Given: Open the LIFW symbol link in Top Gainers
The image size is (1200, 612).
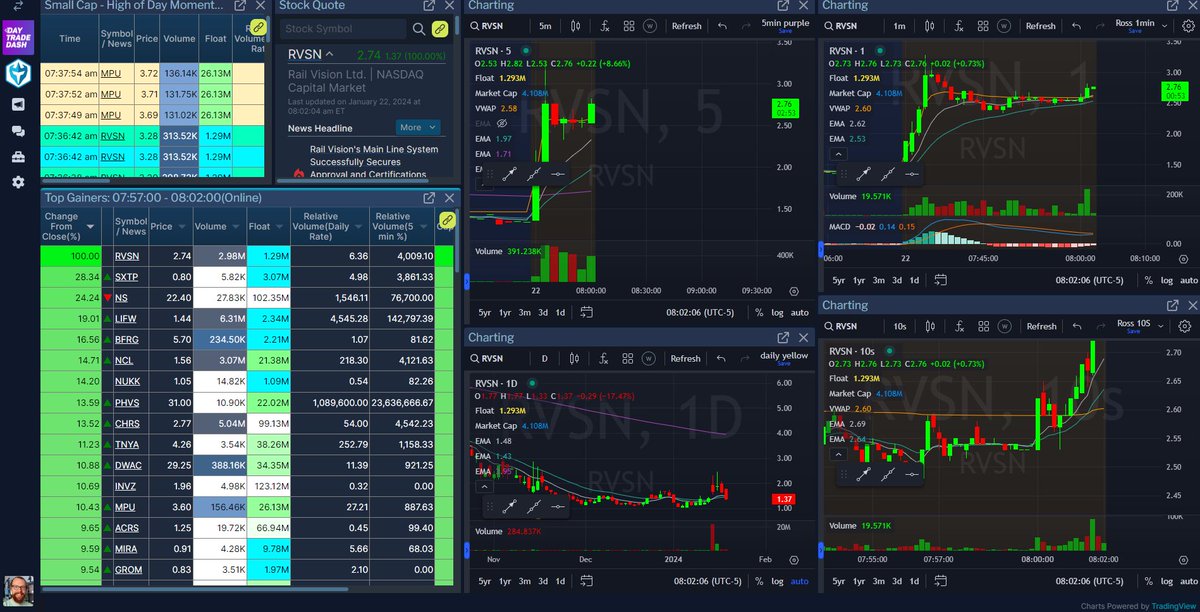Looking at the screenshot, I should [x=125, y=318].
